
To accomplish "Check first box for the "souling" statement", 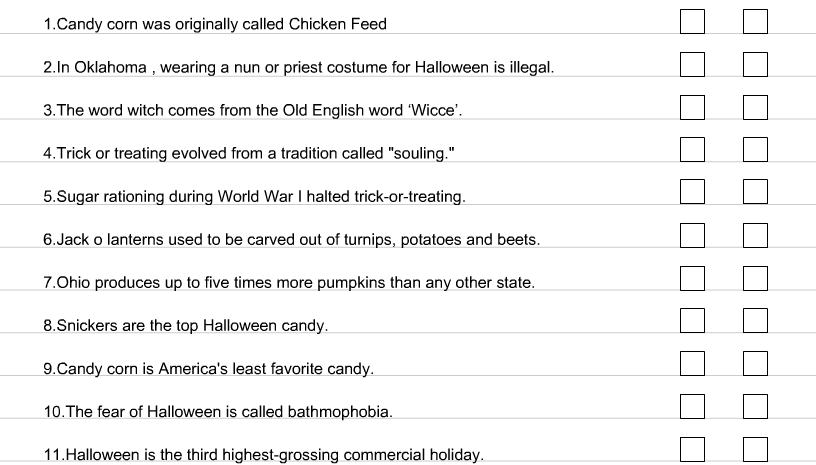I will click(x=692, y=150).
